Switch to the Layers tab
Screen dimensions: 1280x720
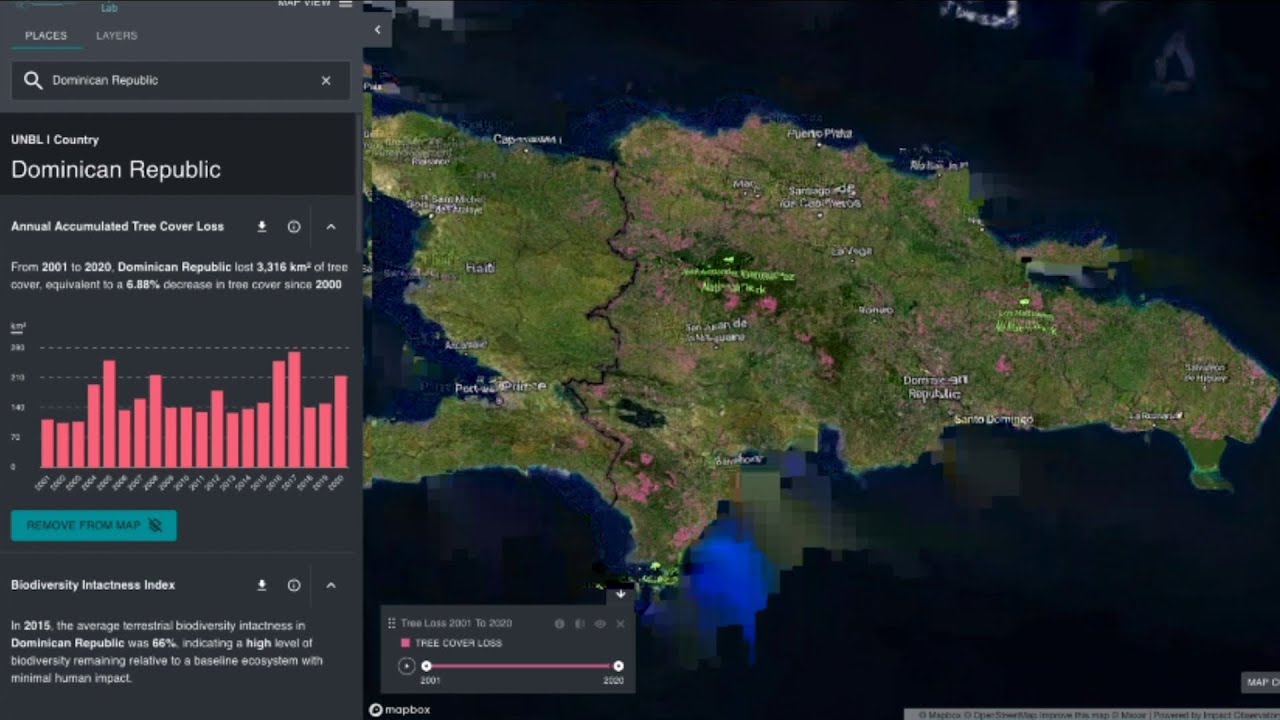pyautogui.click(x=117, y=36)
